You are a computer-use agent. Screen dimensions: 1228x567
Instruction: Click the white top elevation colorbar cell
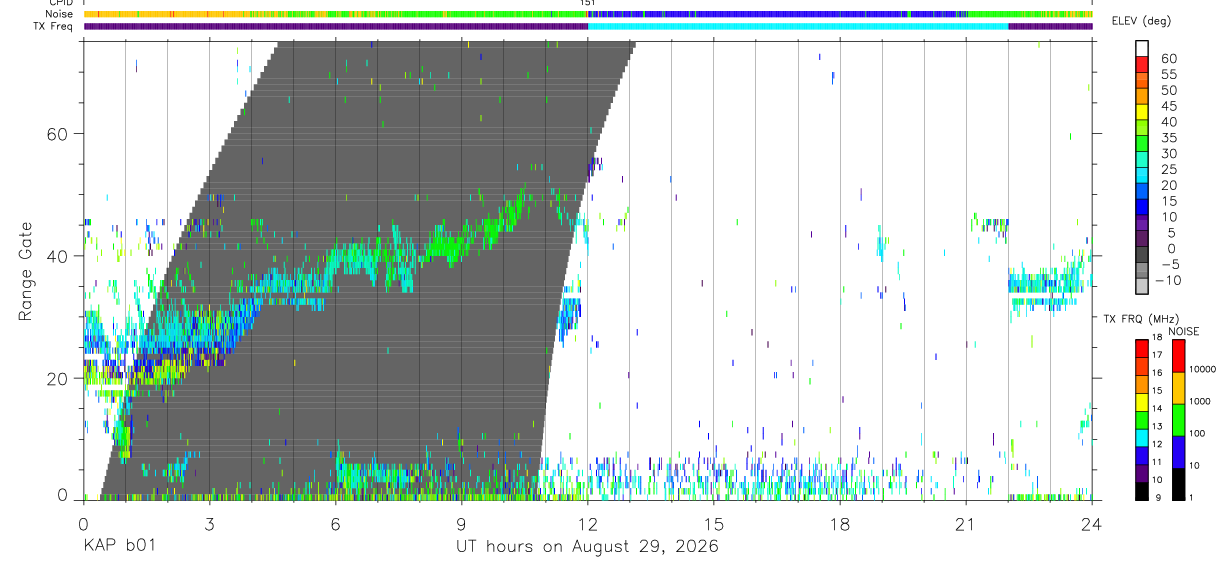click(x=1142, y=49)
